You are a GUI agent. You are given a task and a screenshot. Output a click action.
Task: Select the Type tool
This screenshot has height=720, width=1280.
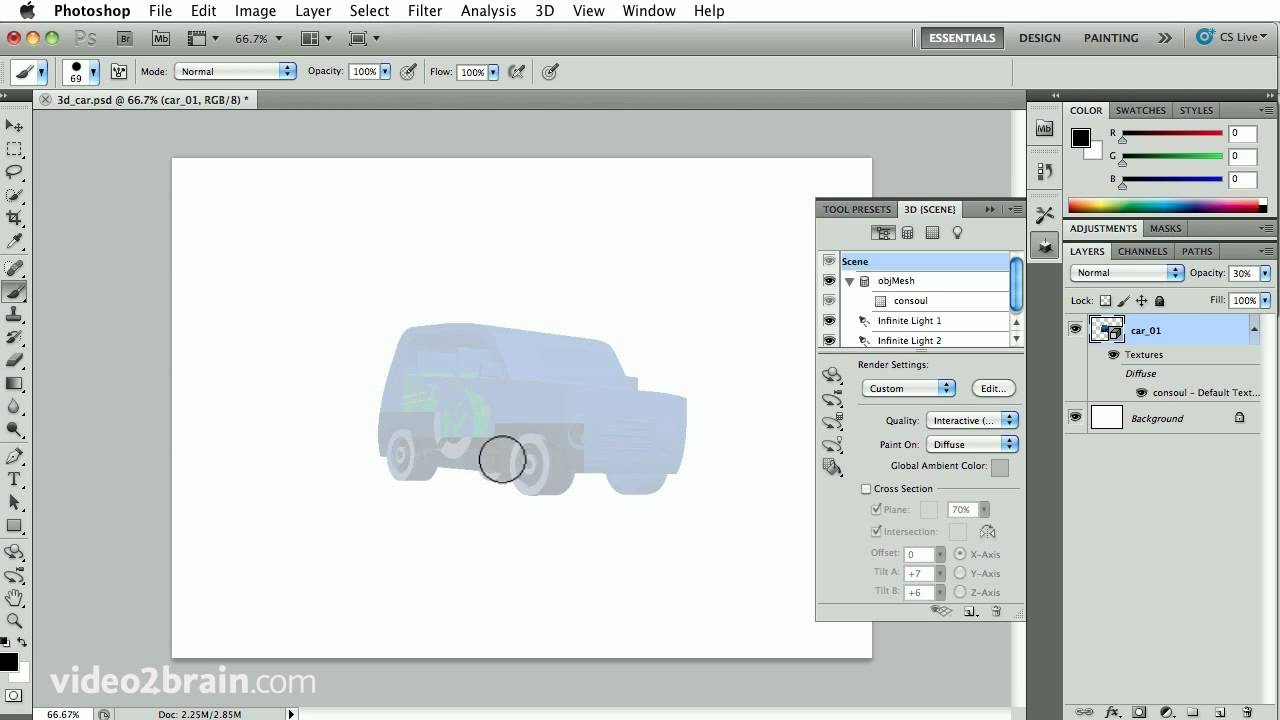click(14, 480)
